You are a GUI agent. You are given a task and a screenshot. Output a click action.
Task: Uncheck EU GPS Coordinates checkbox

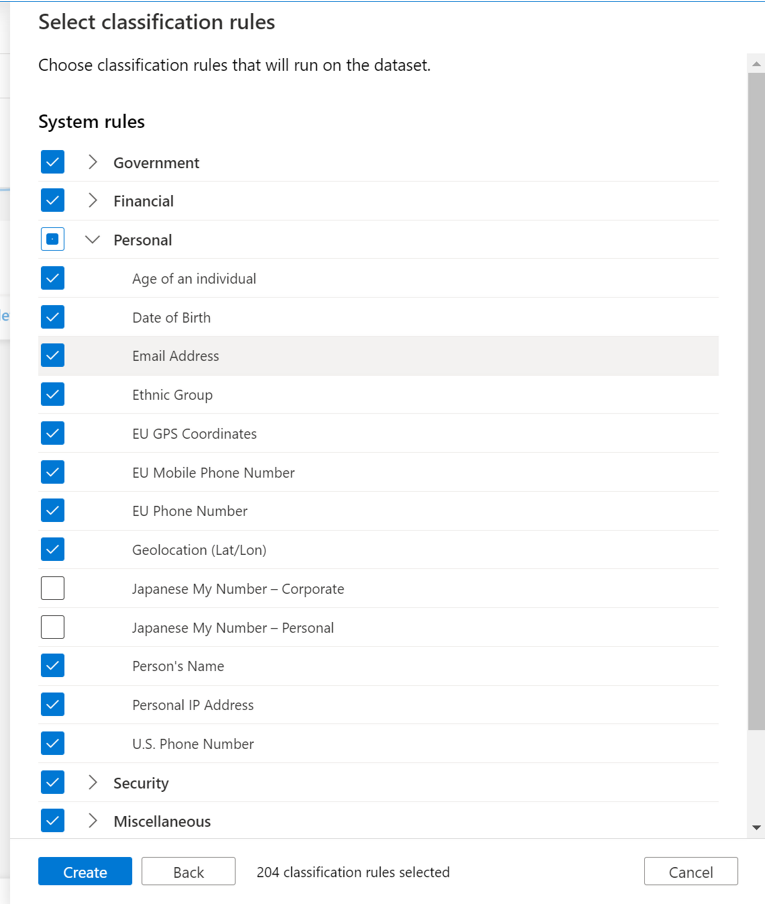click(52, 433)
